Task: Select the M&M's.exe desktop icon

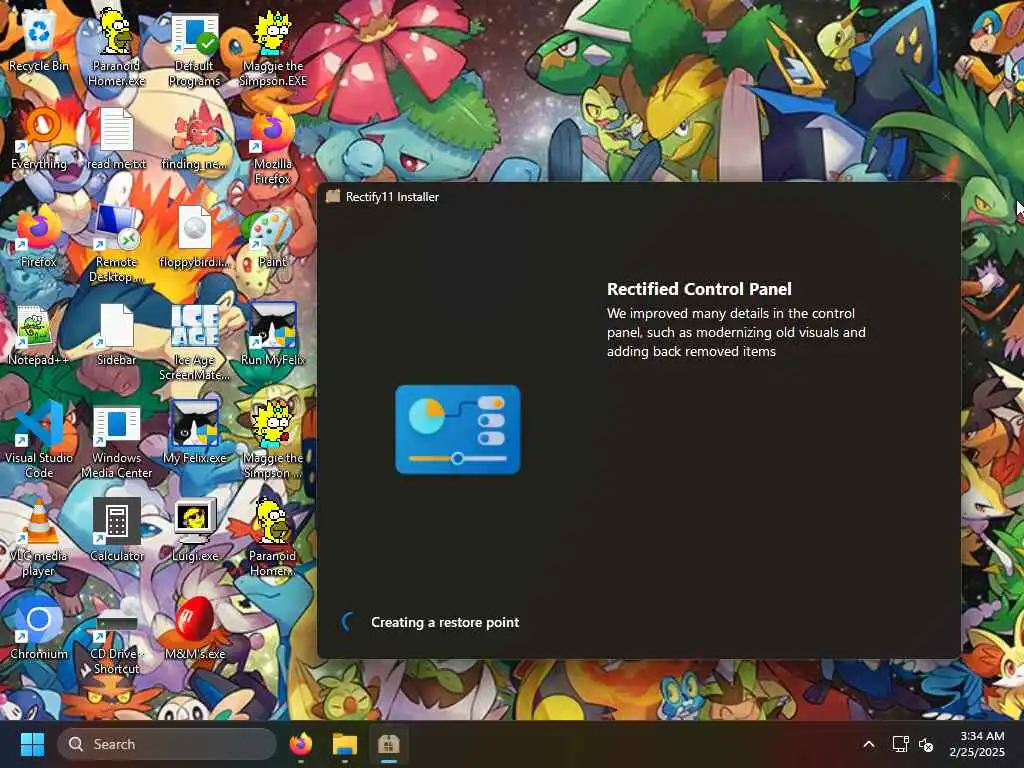Action: pyautogui.click(x=195, y=628)
